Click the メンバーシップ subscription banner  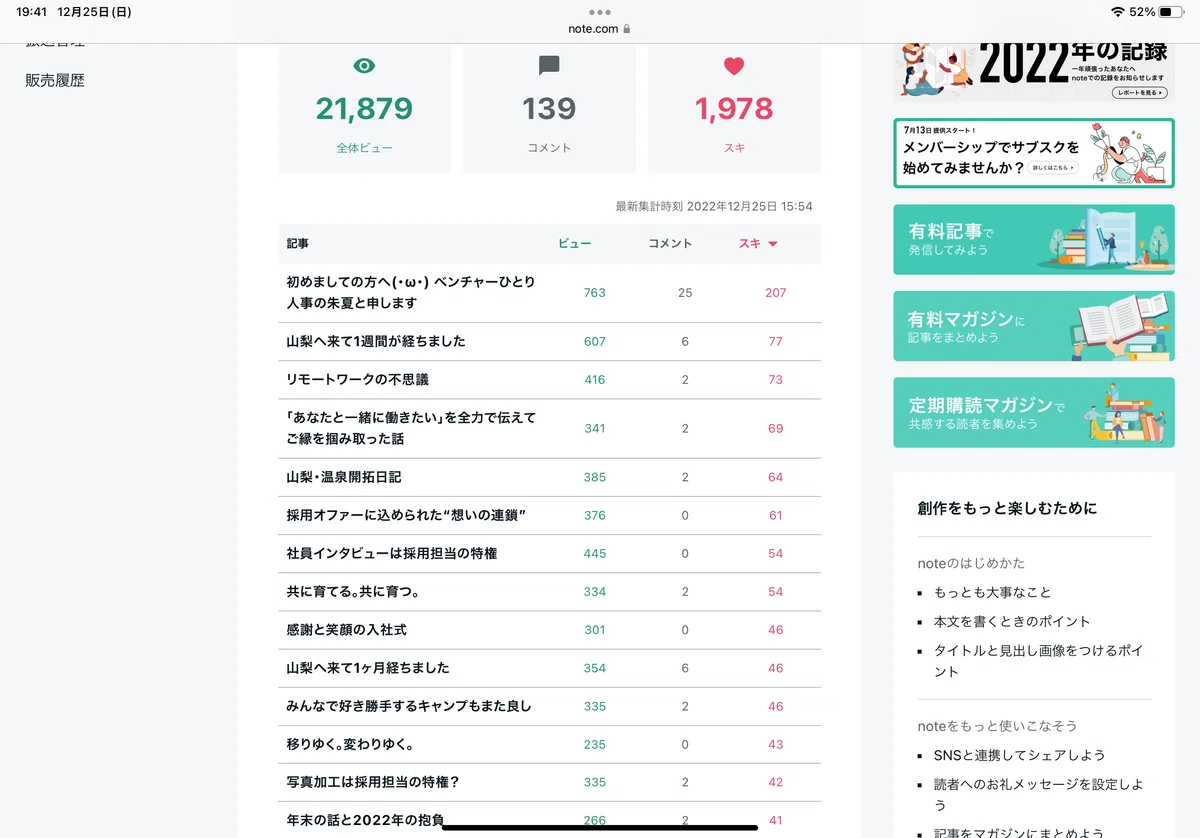tap(1034, 153)
